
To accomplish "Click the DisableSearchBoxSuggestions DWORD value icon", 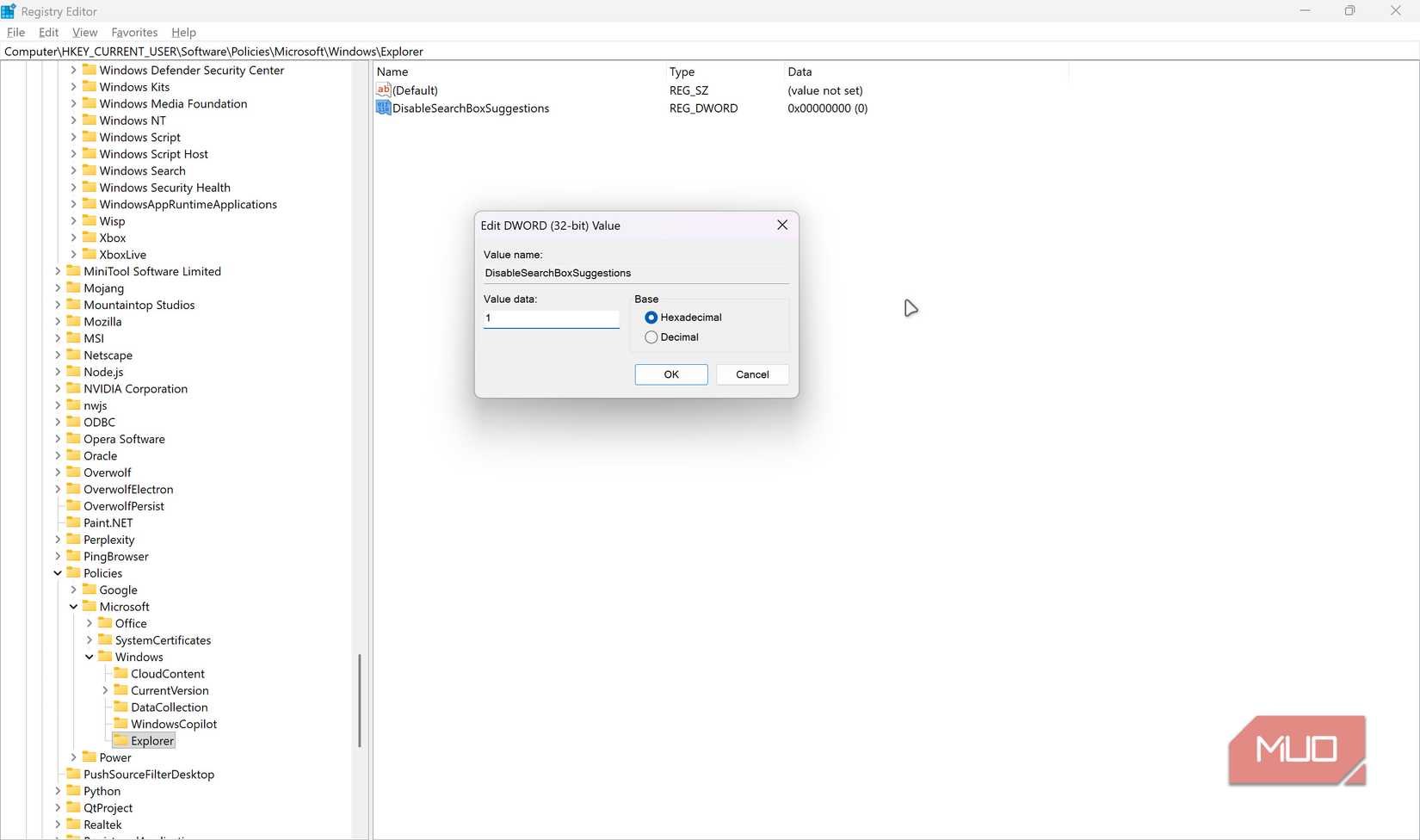I will point(384,108).
